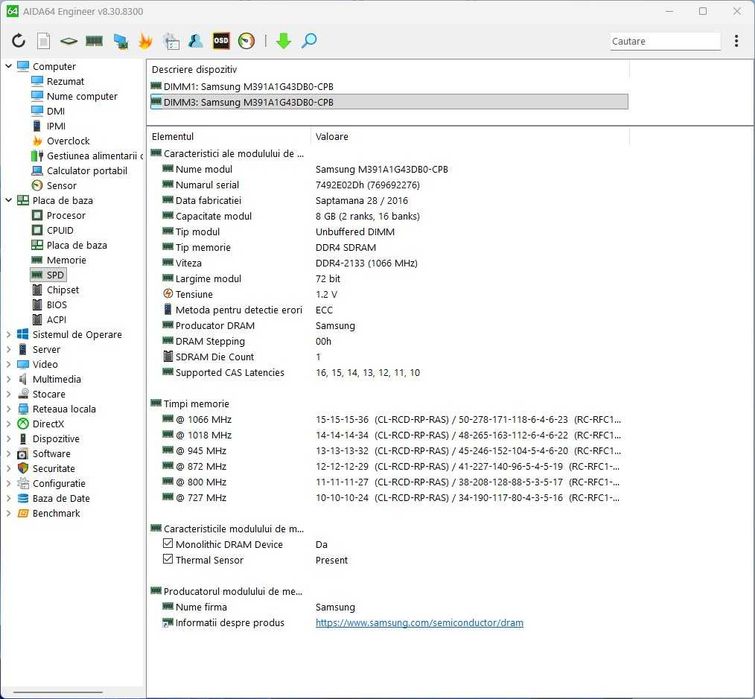Screen dimensions: 755x699
Task: Select the DIMM1 Samsung device row
Action: [389, 87]
